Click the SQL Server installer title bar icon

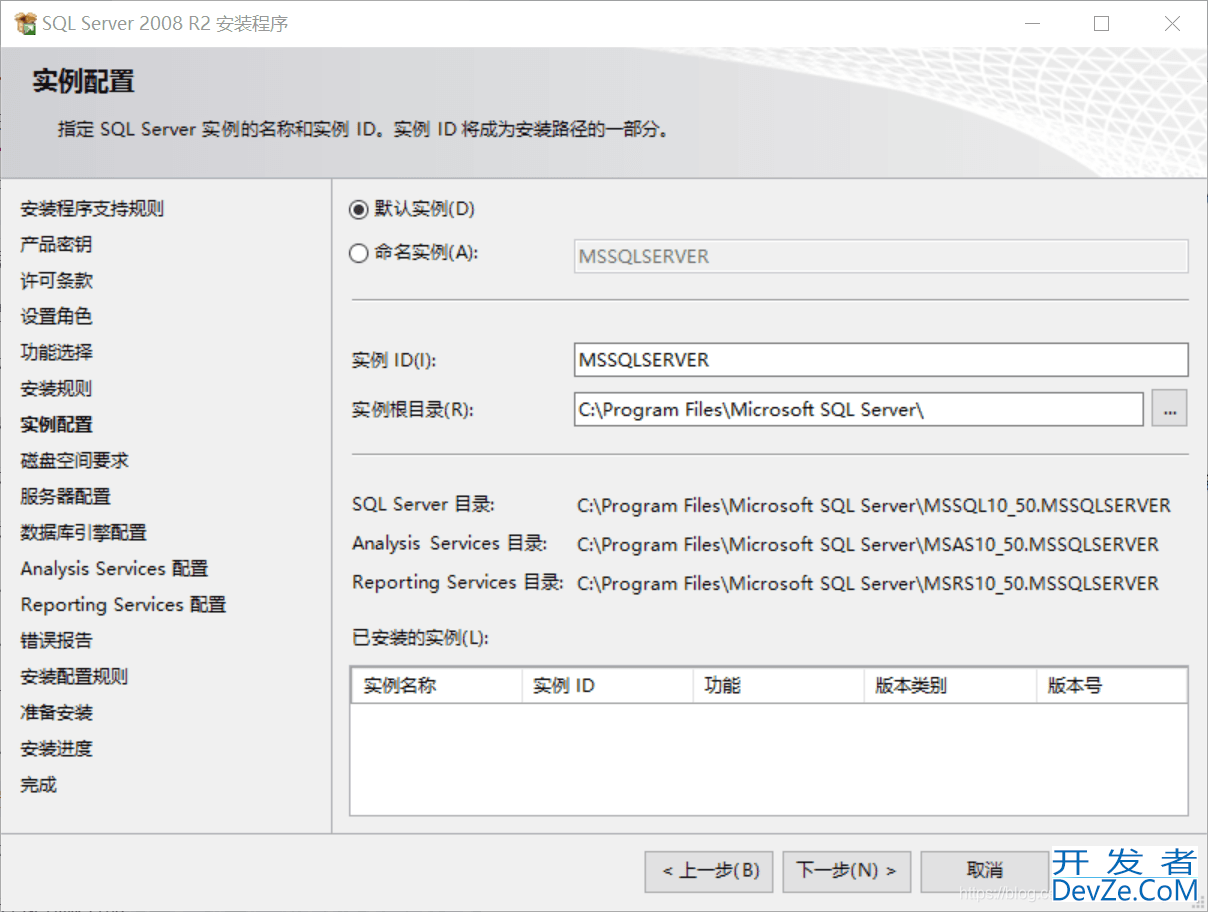(25, 23)
